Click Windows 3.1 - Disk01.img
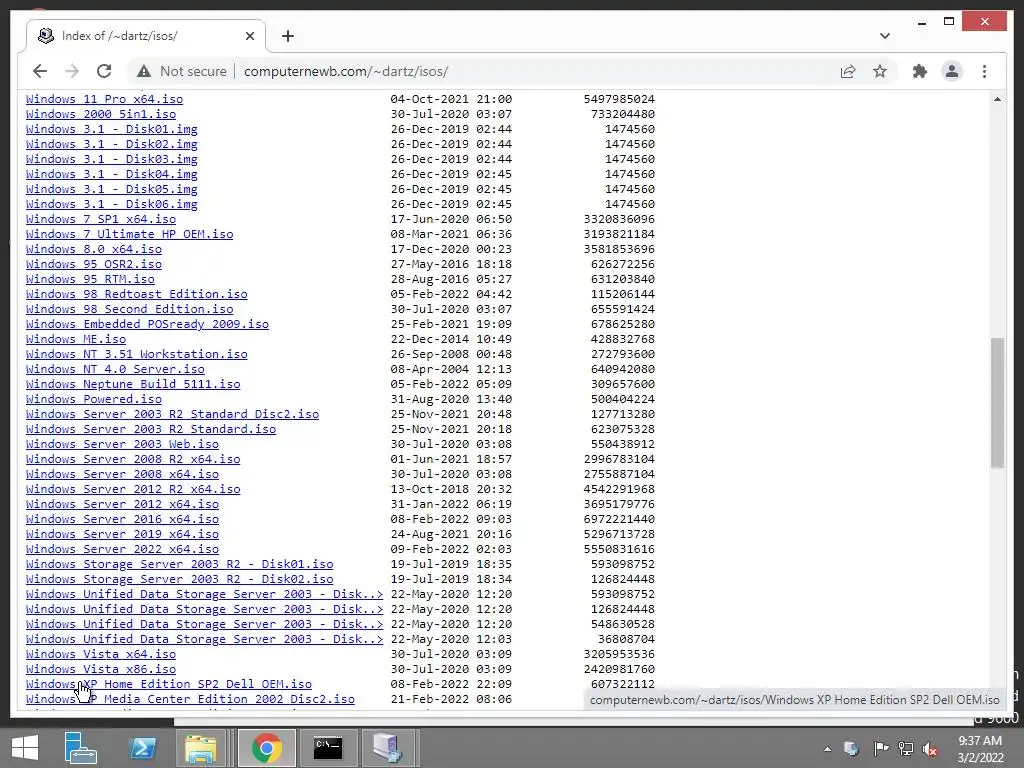The image size is (1024, 768). (x=112, y=129)
